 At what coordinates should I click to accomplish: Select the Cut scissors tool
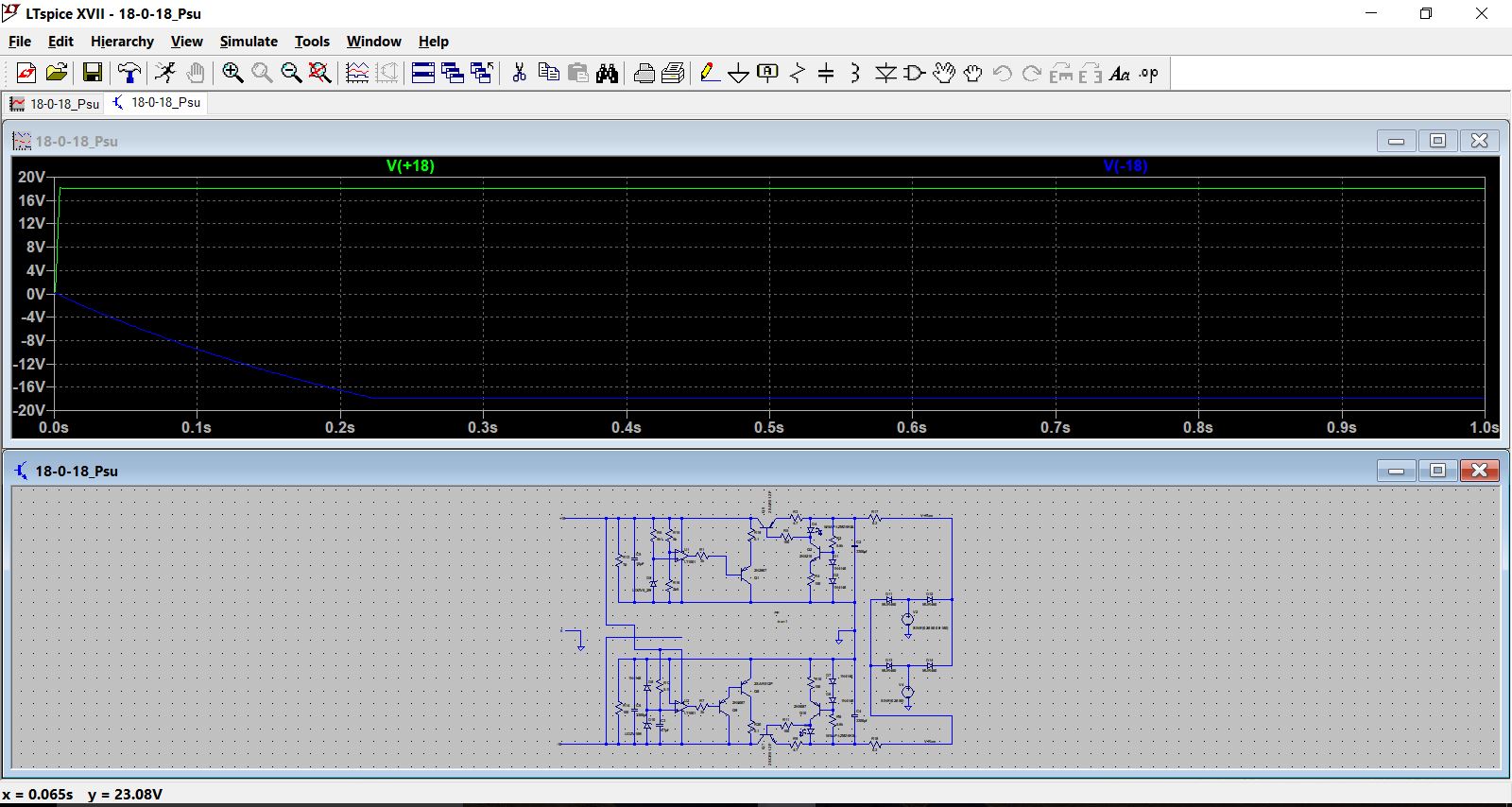[519, 73]
